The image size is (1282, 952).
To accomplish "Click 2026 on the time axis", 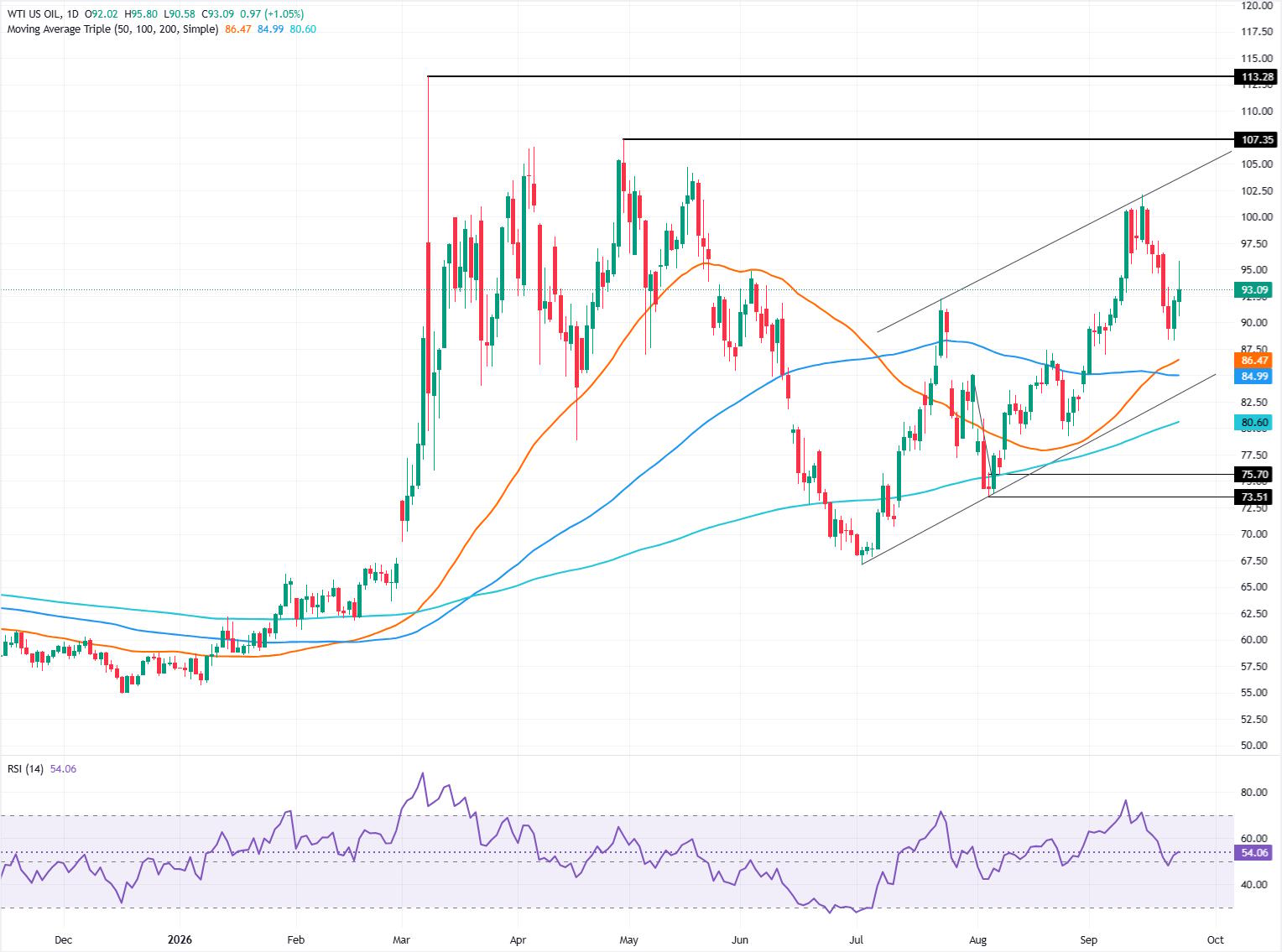I will [180, 940].
